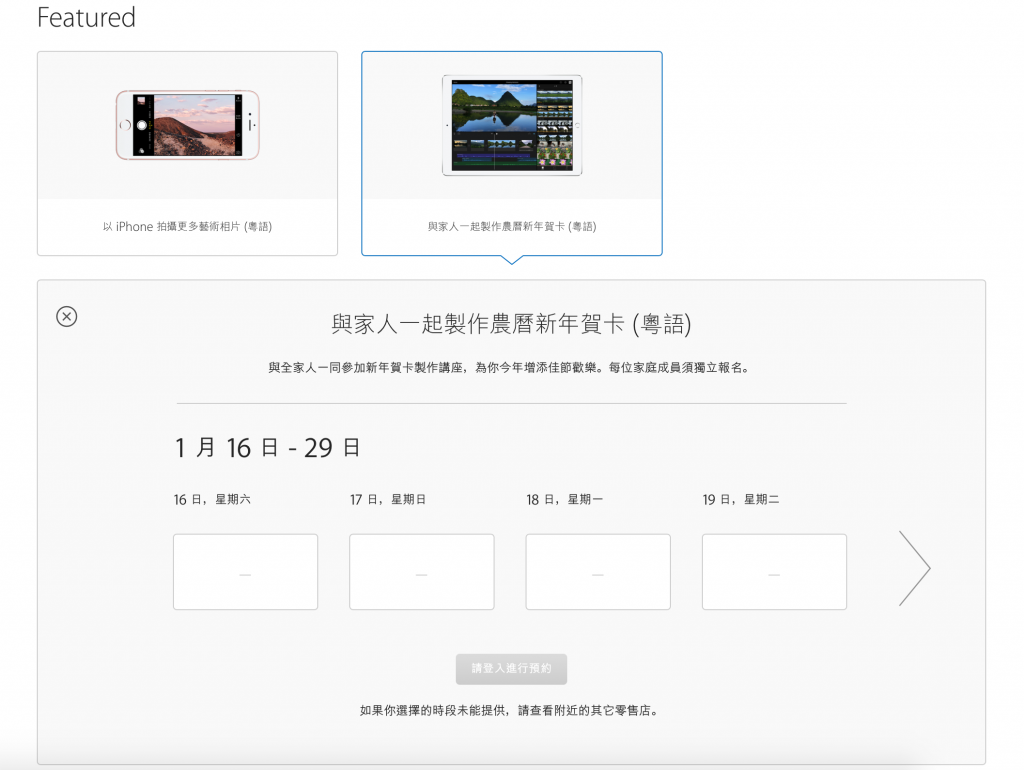Select the 18 日，星期一 time slot box
This screenshot has height=770, width=1024.
click(597, 571)
